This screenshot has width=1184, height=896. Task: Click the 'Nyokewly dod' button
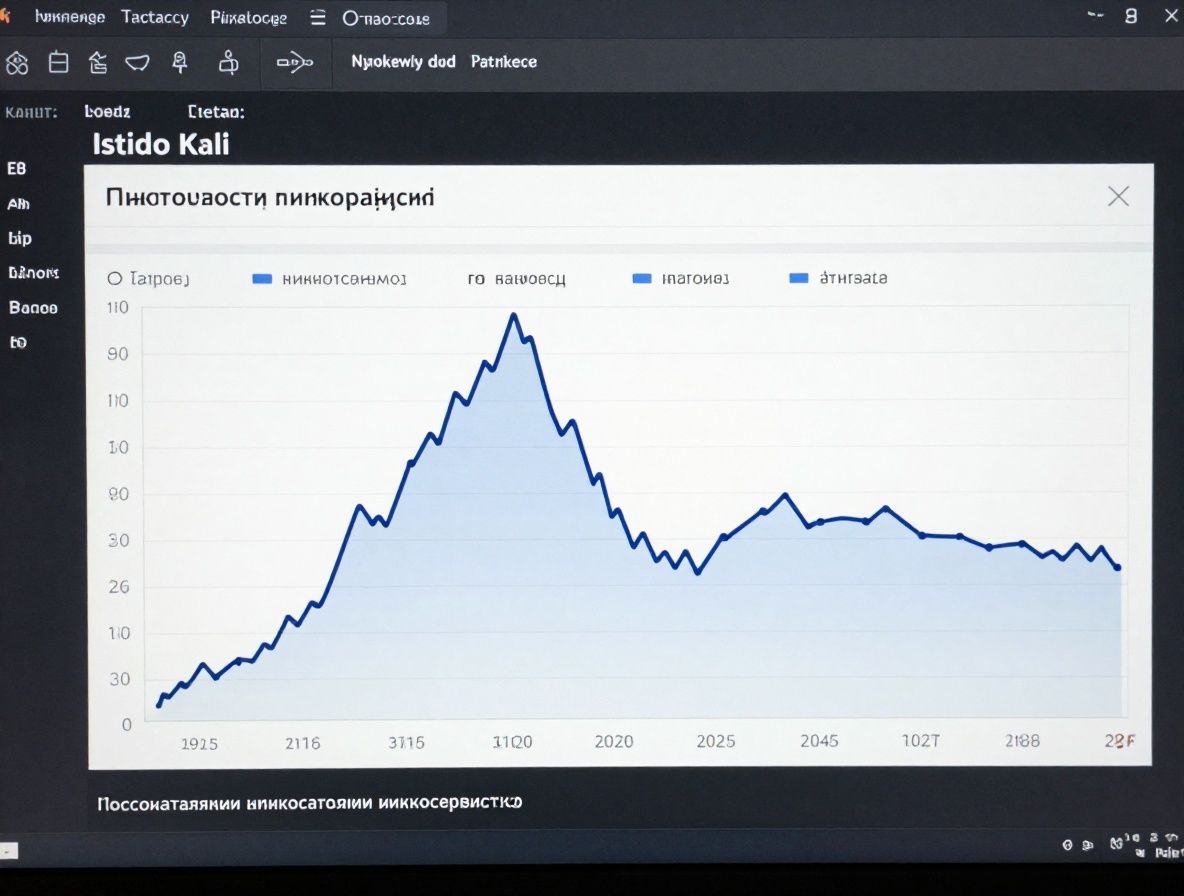click(403, 62)
